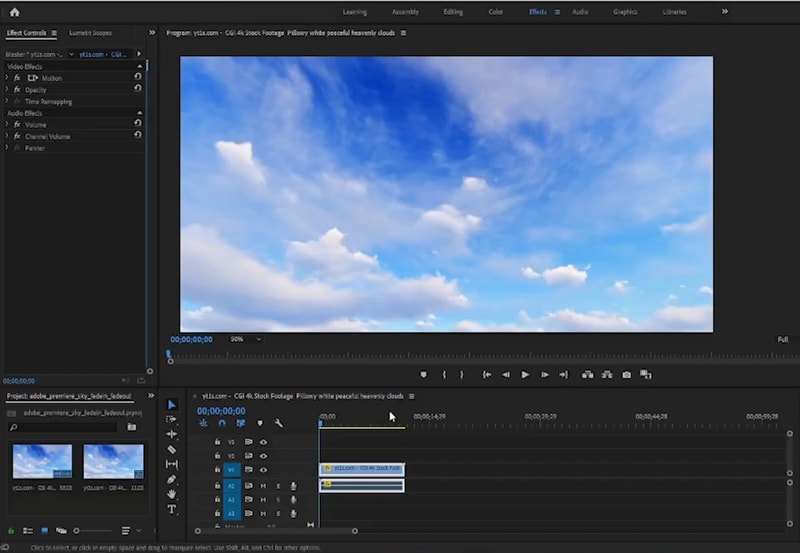Reset the Channel Volume effect
The width and height of the screenshot is (800, 553).
[x=138, y=135]
